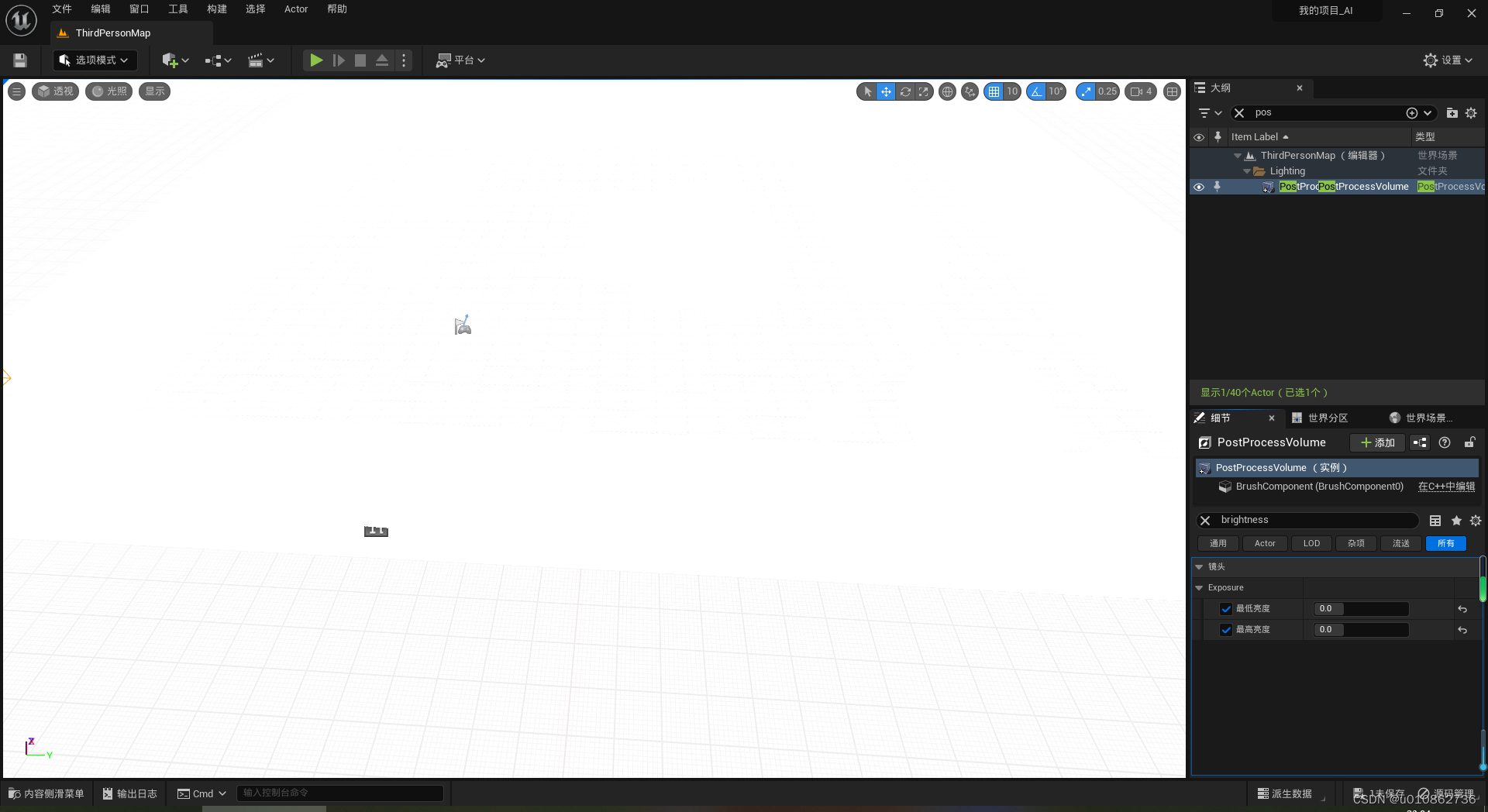1488x812 pixels.
Task: Clear the Outliner search text 'pos'
Action: coord(1239,113)
